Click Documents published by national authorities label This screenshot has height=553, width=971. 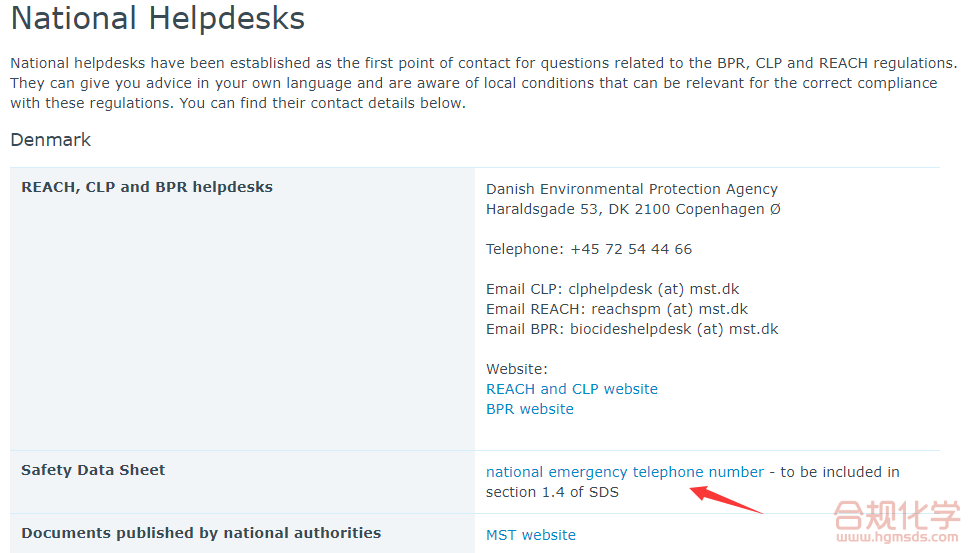tap(200, 533)
